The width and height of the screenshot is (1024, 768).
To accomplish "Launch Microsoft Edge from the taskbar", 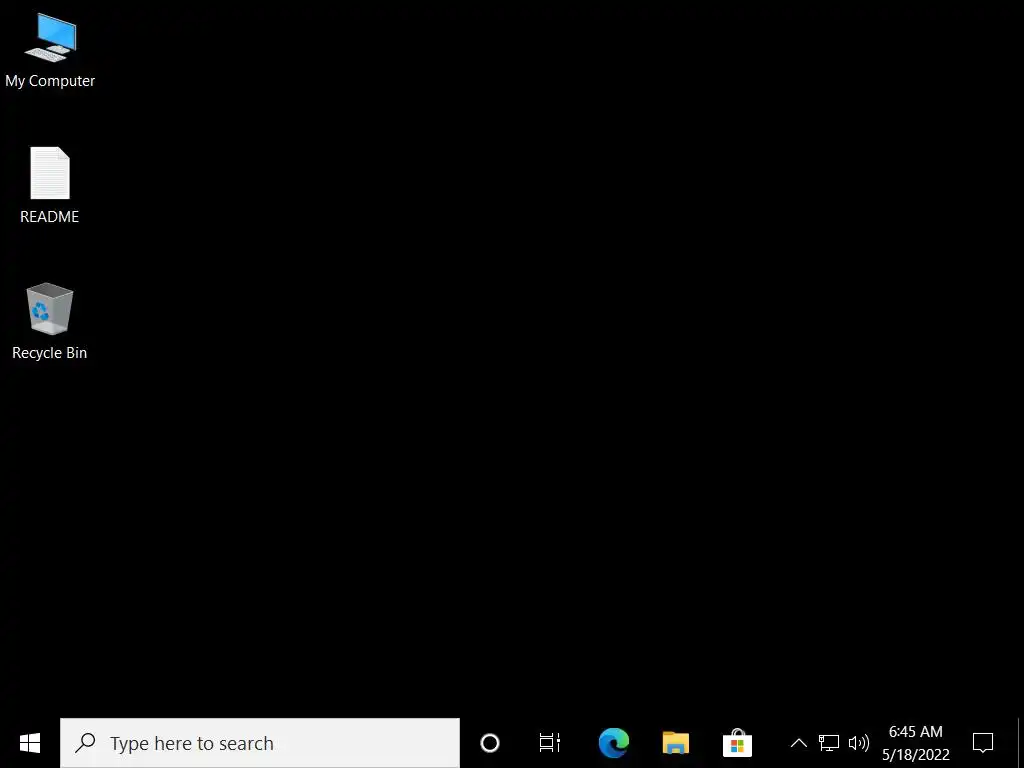I will (614, 743).
